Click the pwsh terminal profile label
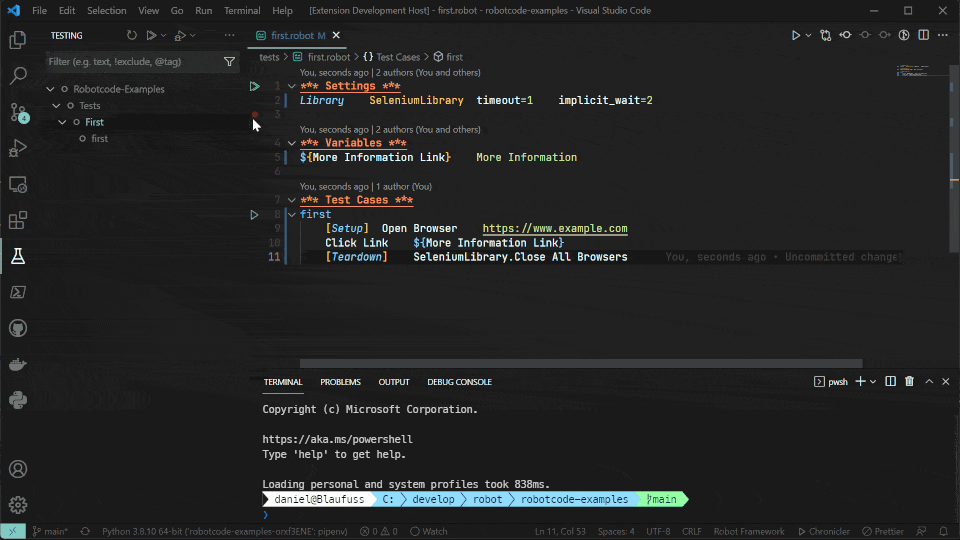 tap(831, 381)
